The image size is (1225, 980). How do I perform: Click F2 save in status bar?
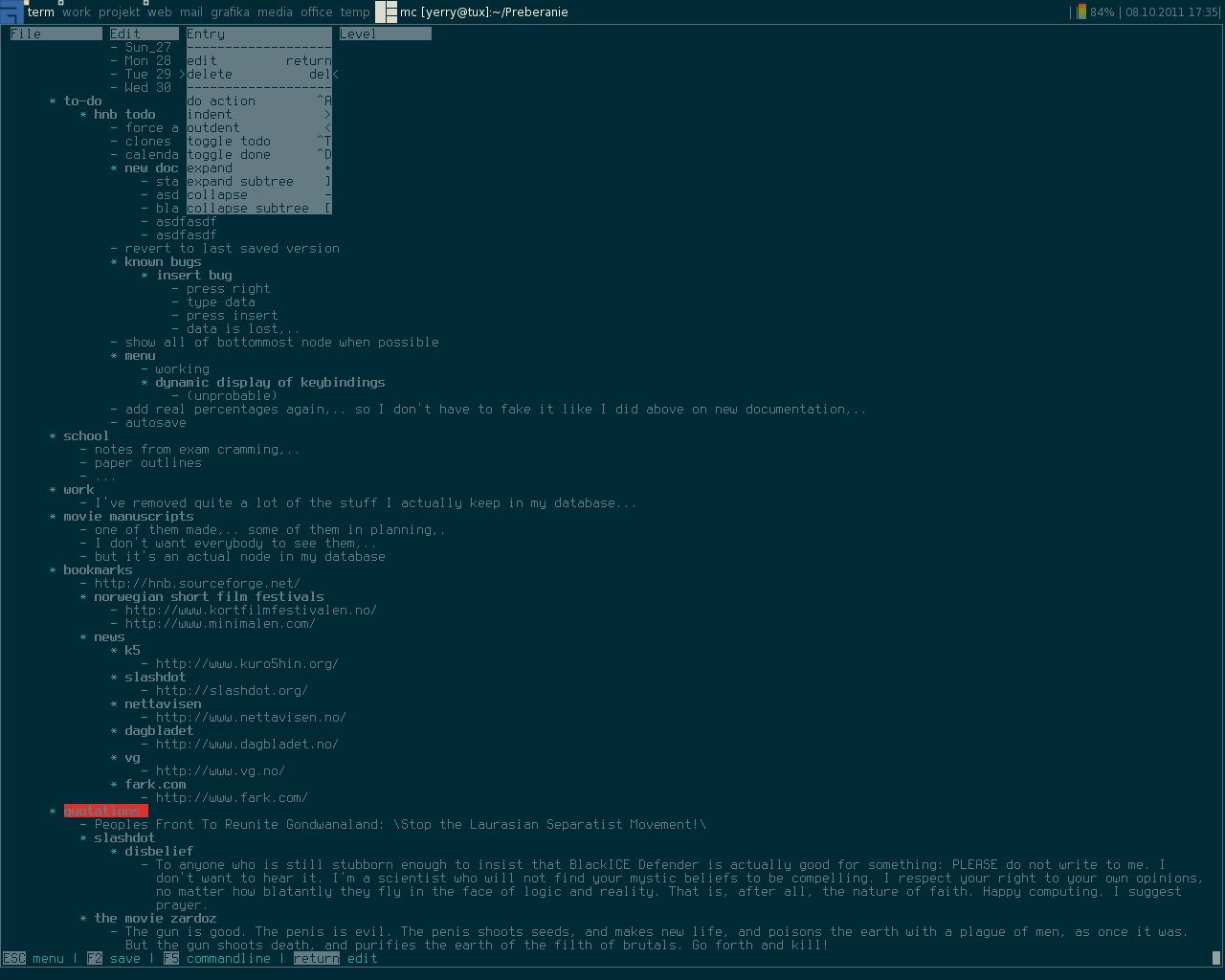pos(114,958)
